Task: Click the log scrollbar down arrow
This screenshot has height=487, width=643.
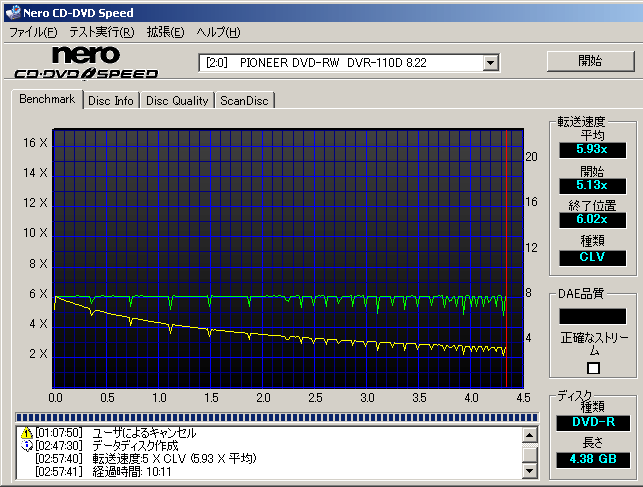Action: [529, 471]
